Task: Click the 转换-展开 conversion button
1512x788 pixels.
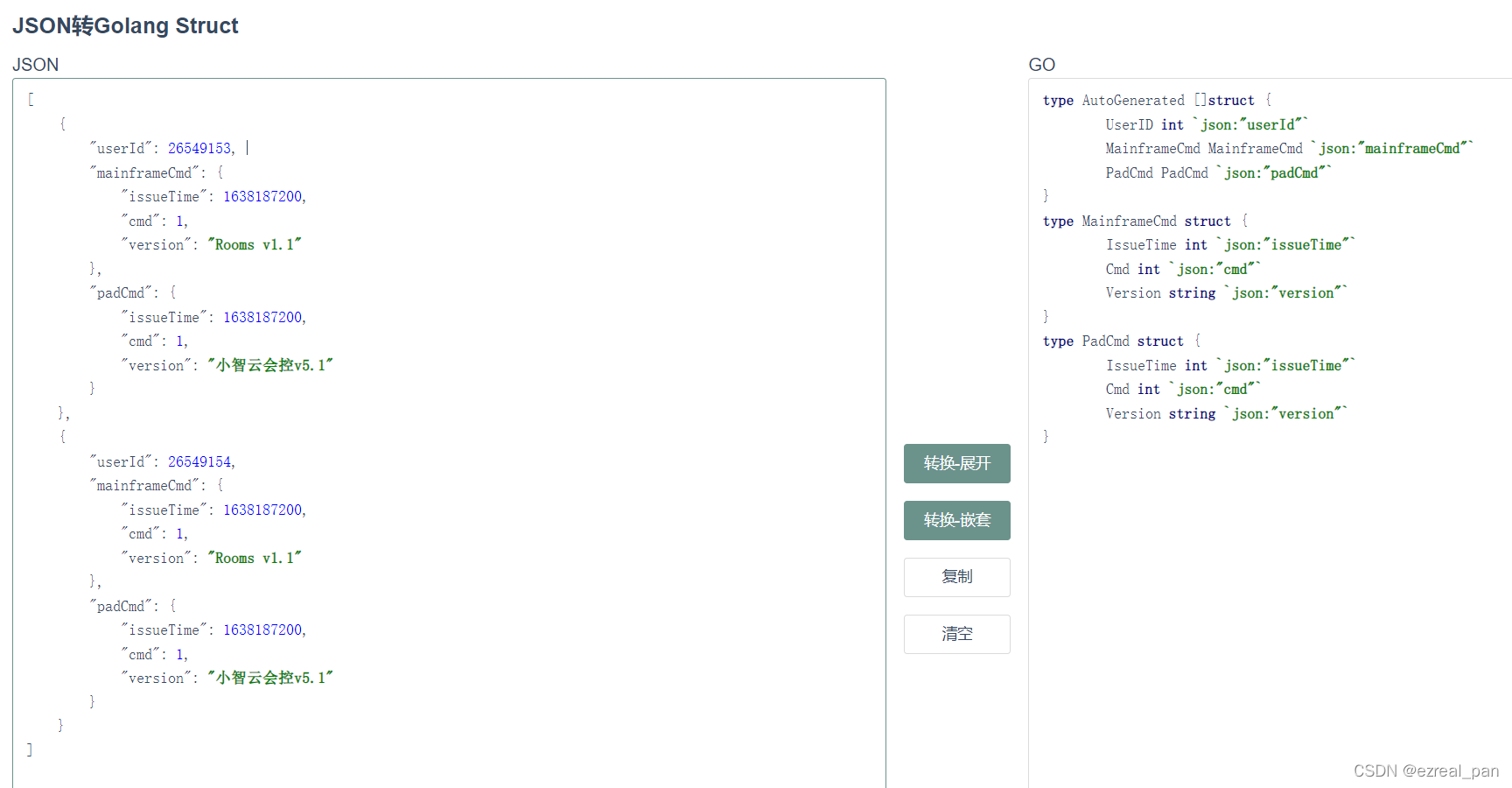Action: click(x=956, y=463)
